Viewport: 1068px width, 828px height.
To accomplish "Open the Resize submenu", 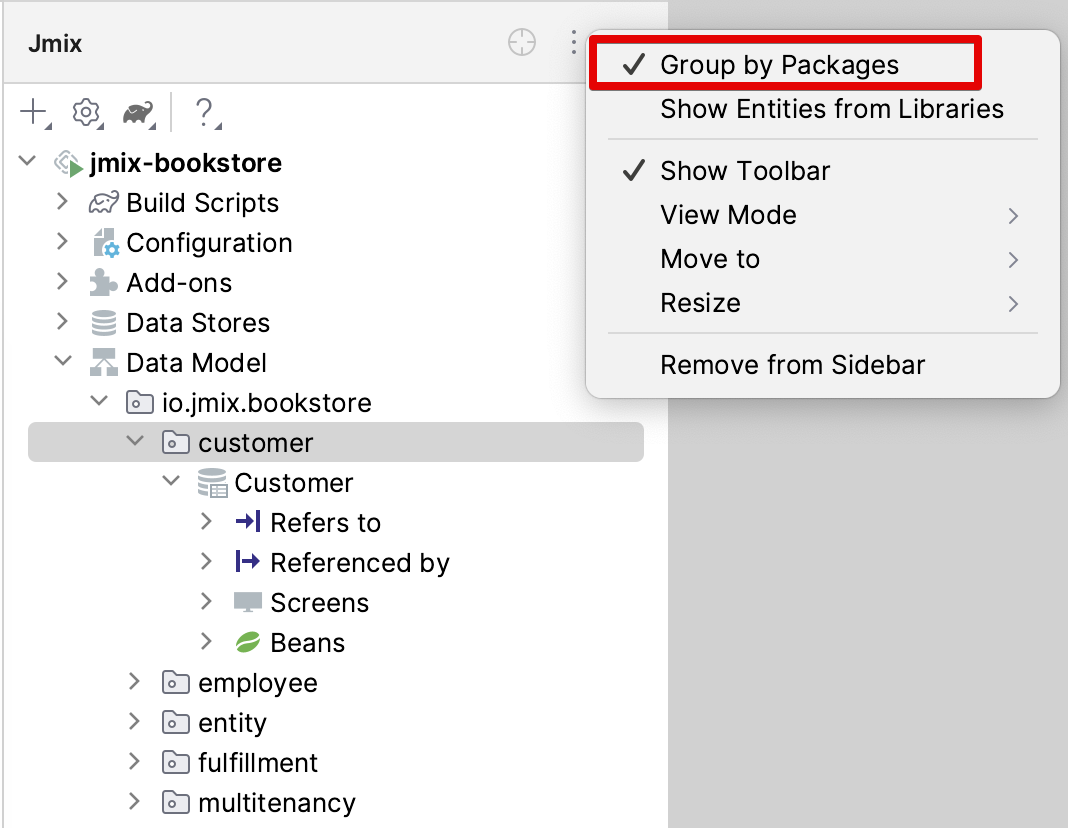I will 823,303.
